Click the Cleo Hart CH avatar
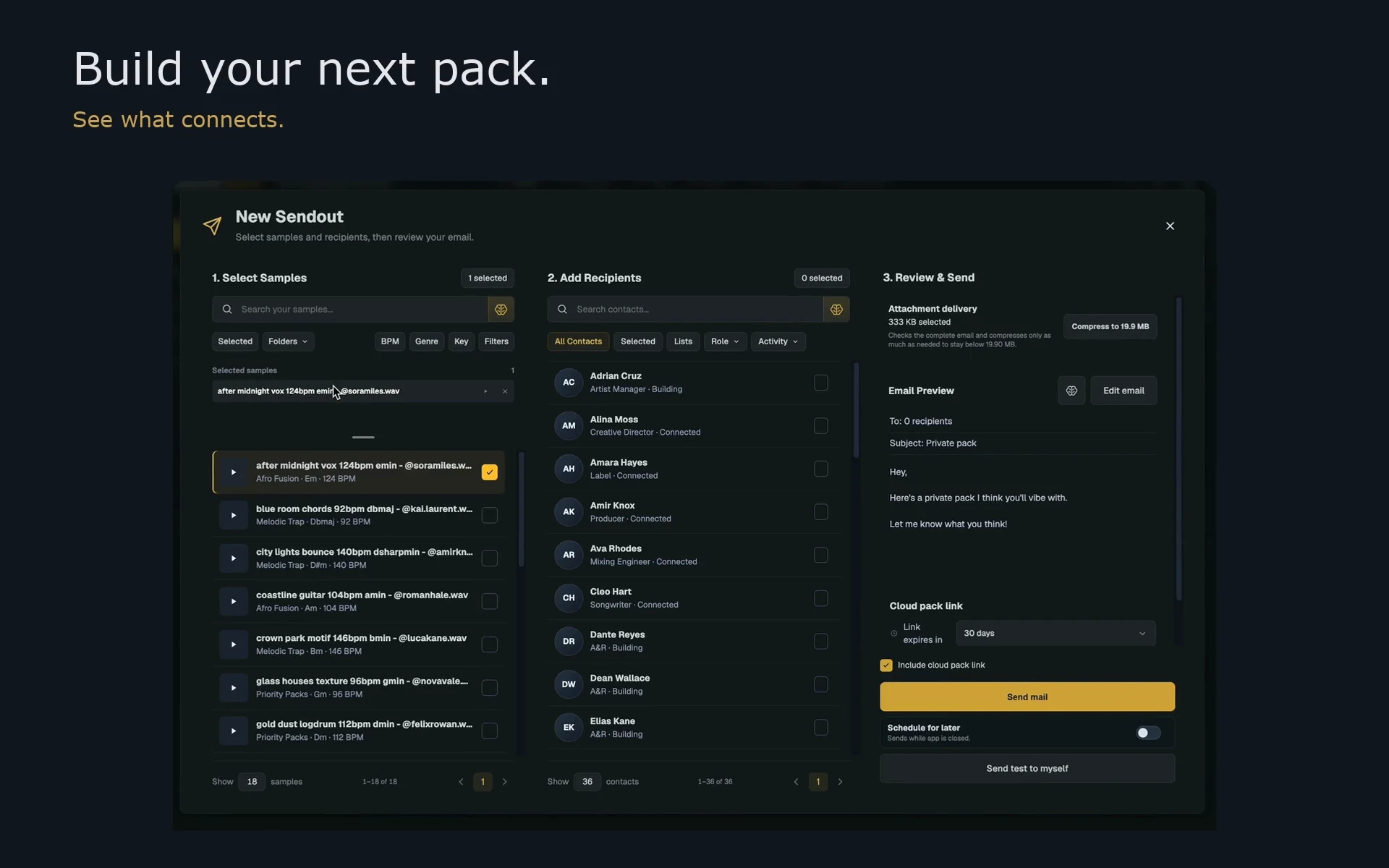Viewport: 1389px width, 868px height. 569,597
